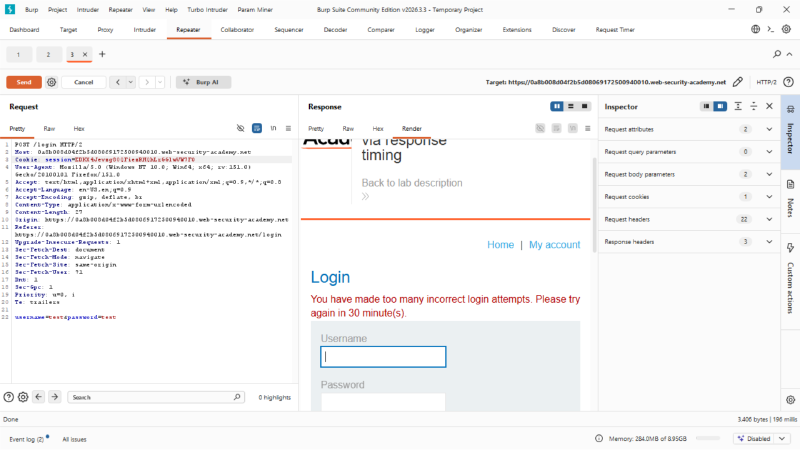Open Notes side panel icon
Image resolution: width=800 pixels, height=450 pixels.
click(790, 184)
